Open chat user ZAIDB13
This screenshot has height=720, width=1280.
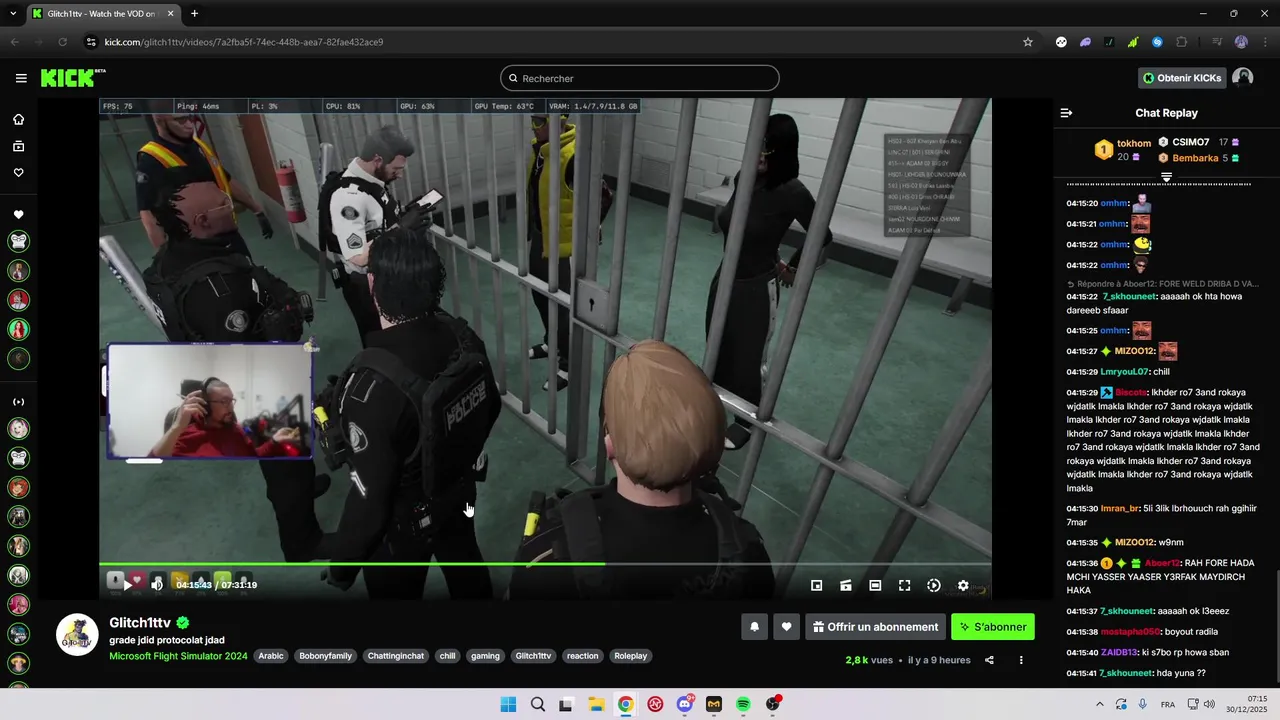tap(1119, 652)
